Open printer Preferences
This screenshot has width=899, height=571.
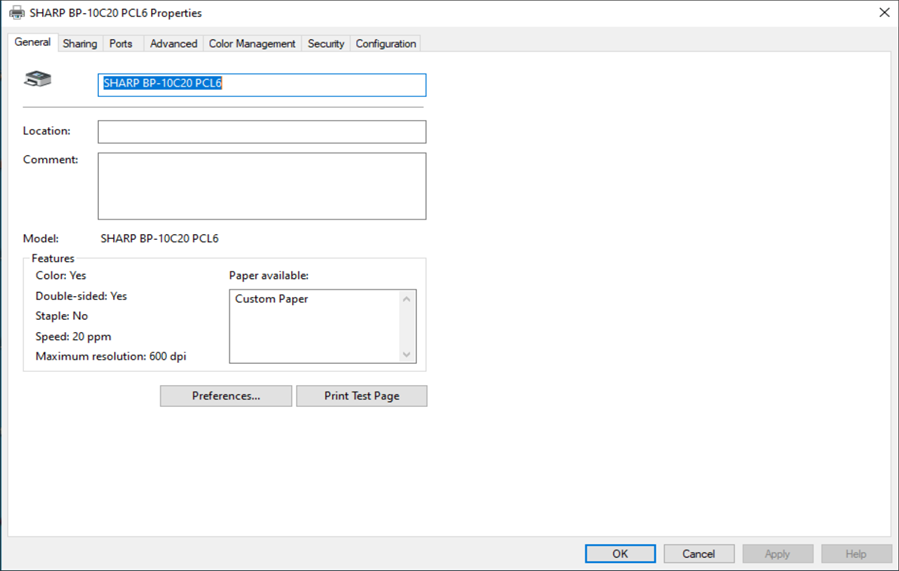226,396
